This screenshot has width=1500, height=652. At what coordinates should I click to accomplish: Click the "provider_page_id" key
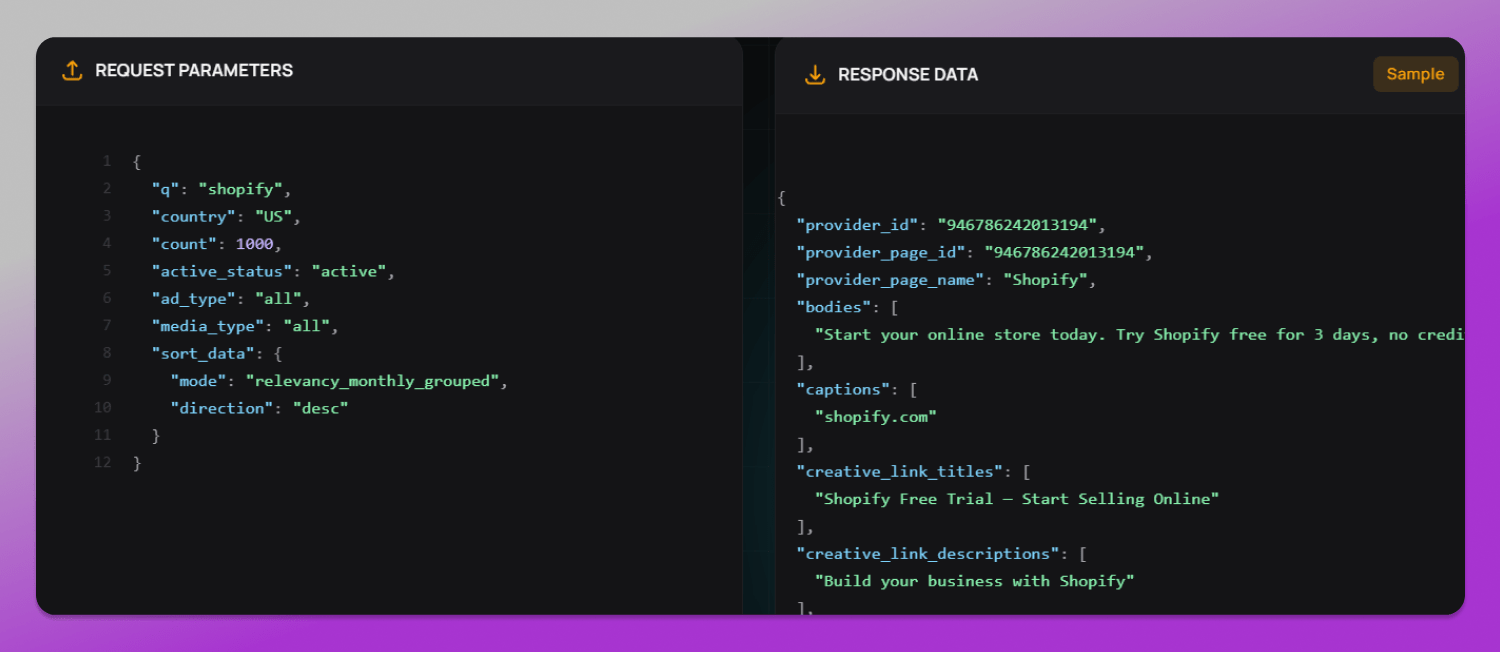point(881,252)
